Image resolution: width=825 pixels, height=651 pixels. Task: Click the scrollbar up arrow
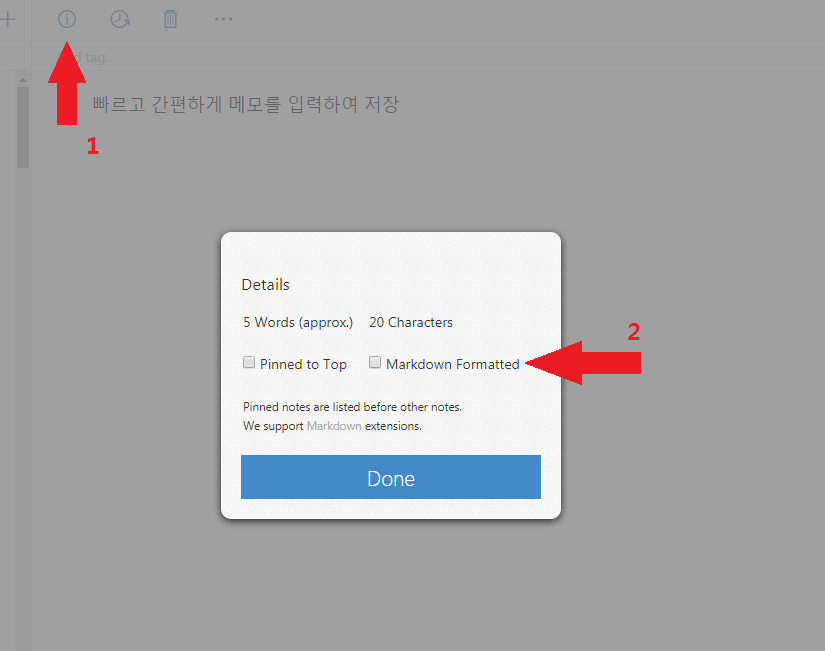[x=23, y=80]
